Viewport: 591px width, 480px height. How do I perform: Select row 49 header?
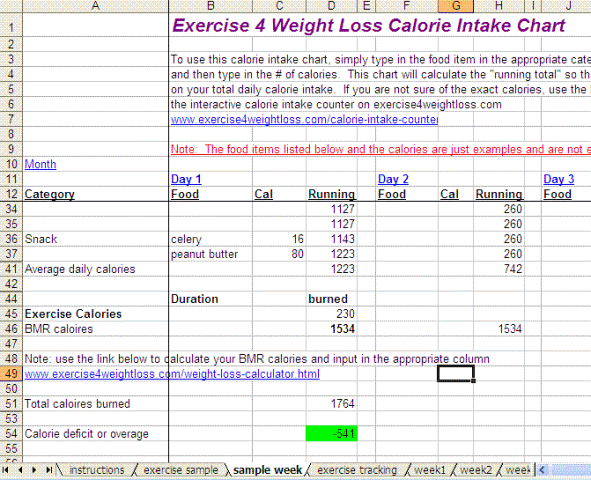[x=11, y=374]
